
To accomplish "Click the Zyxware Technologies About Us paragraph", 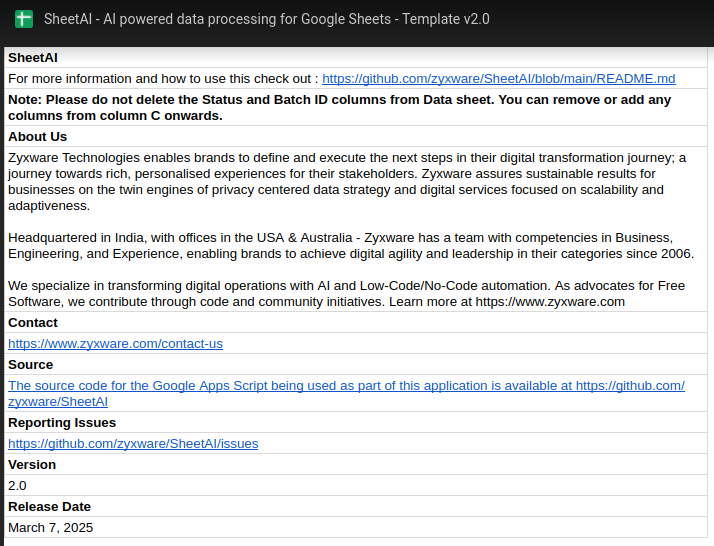I will tap(356, 230).
